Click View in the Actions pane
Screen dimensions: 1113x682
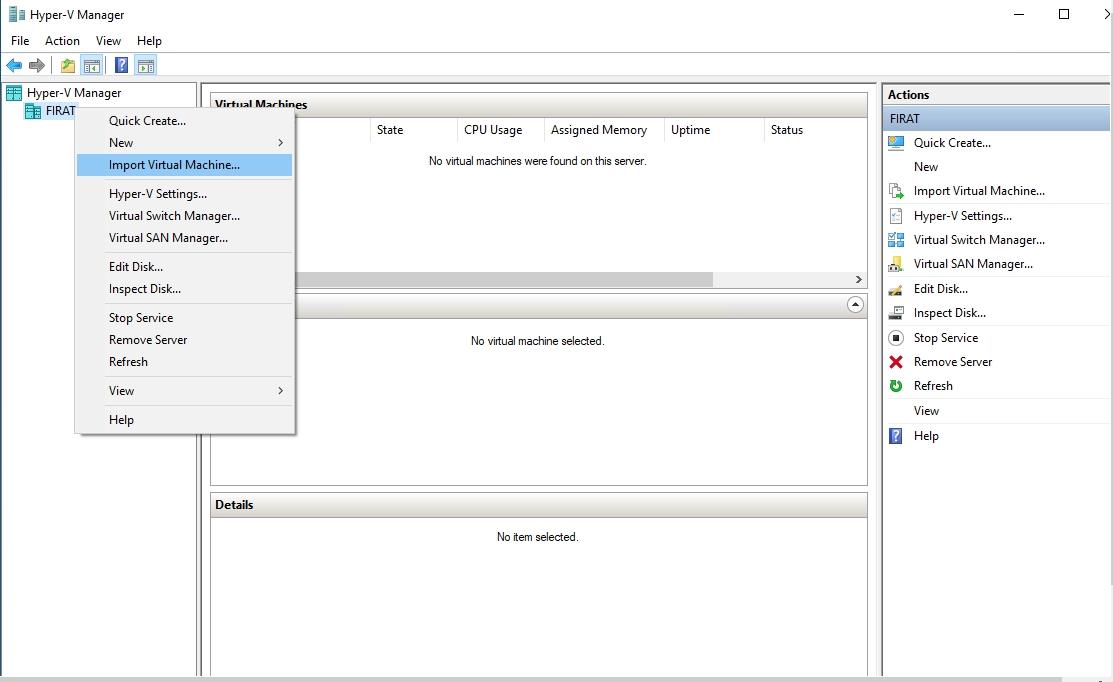click(926, 411)
